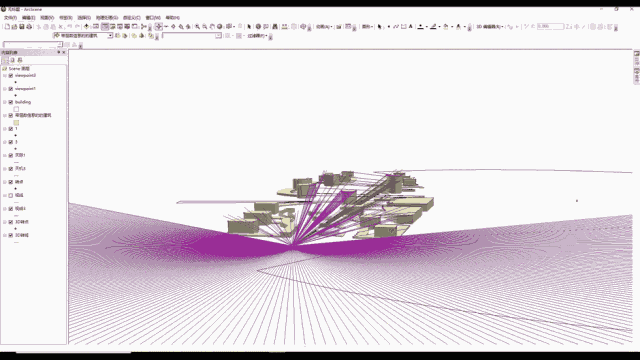The image size is (640, 360).
Task: Collapse the viewpoint1 layer expander
Action: tap(5, 89)
